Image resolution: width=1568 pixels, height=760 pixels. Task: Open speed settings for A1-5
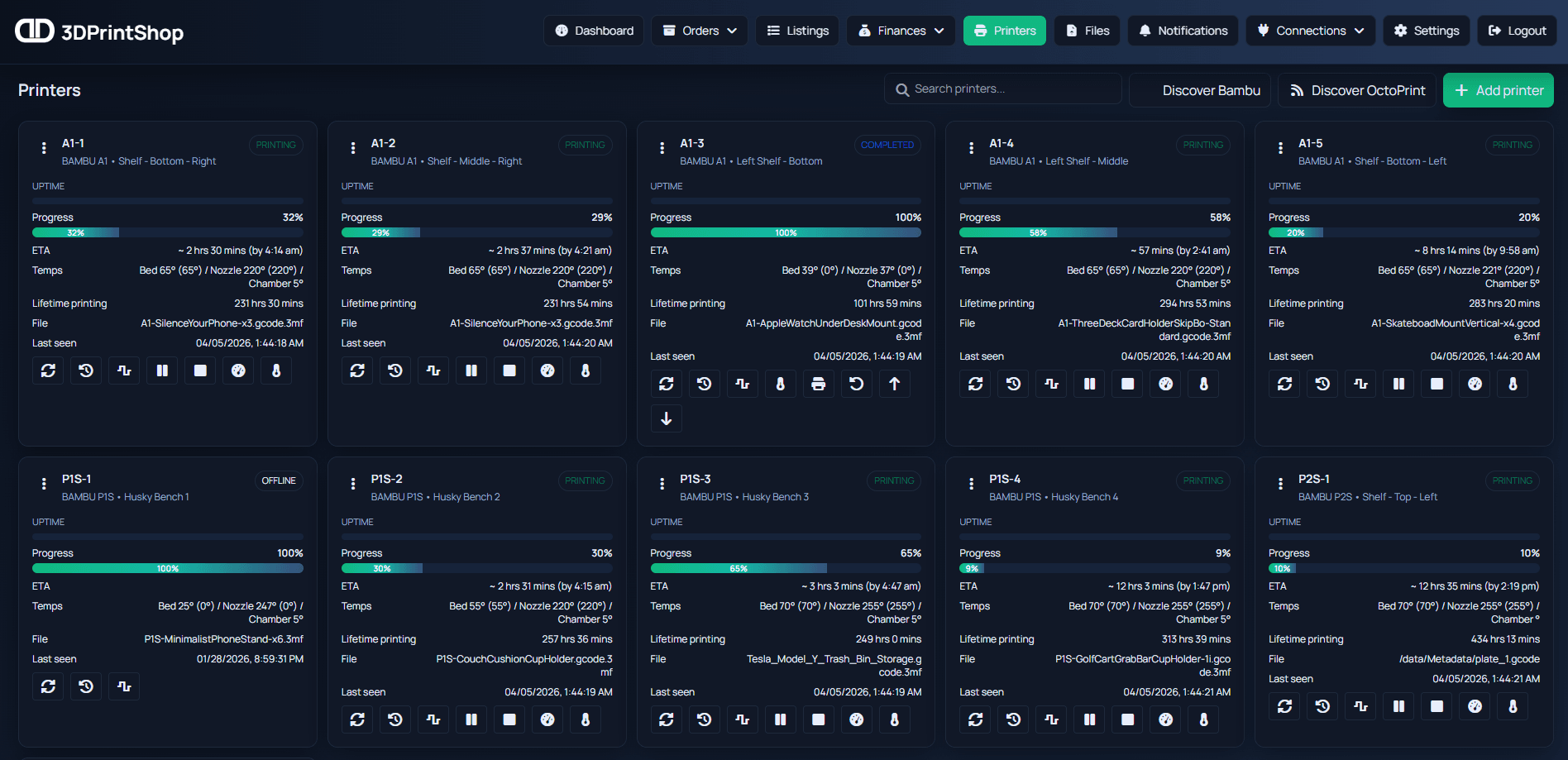pos(1474,384)
